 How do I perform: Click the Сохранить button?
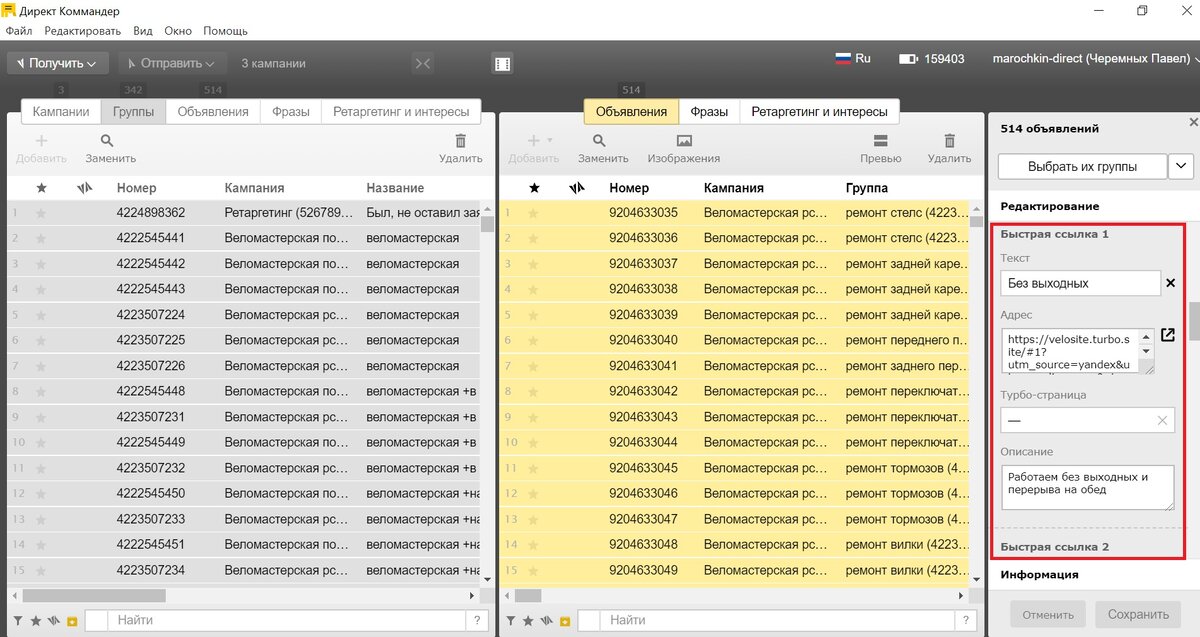1138,614
